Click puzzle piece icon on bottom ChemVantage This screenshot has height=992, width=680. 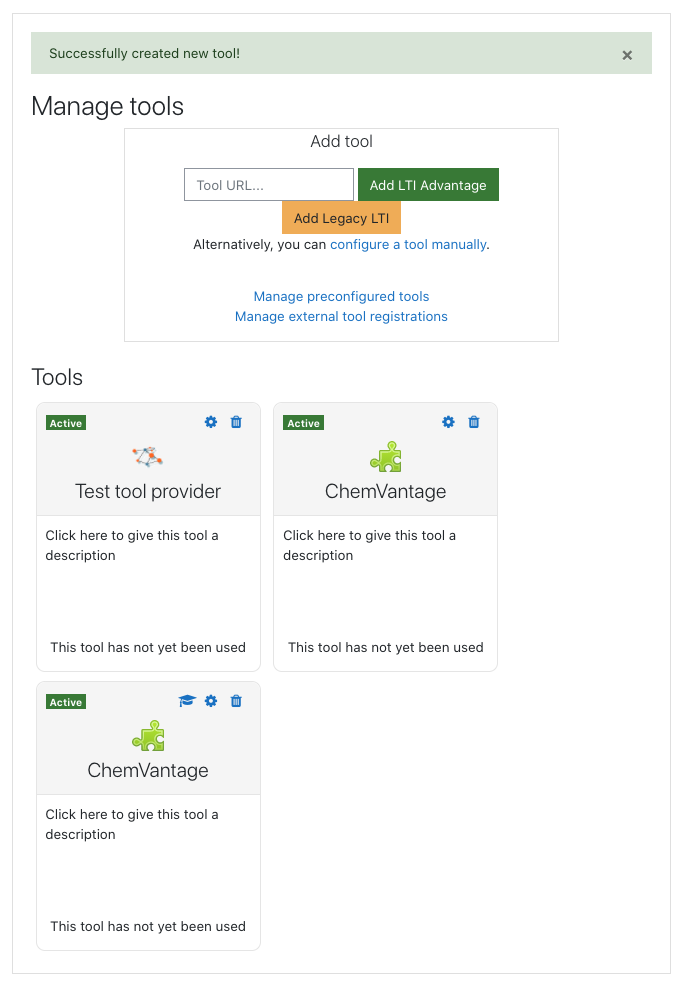click(148, 736)
